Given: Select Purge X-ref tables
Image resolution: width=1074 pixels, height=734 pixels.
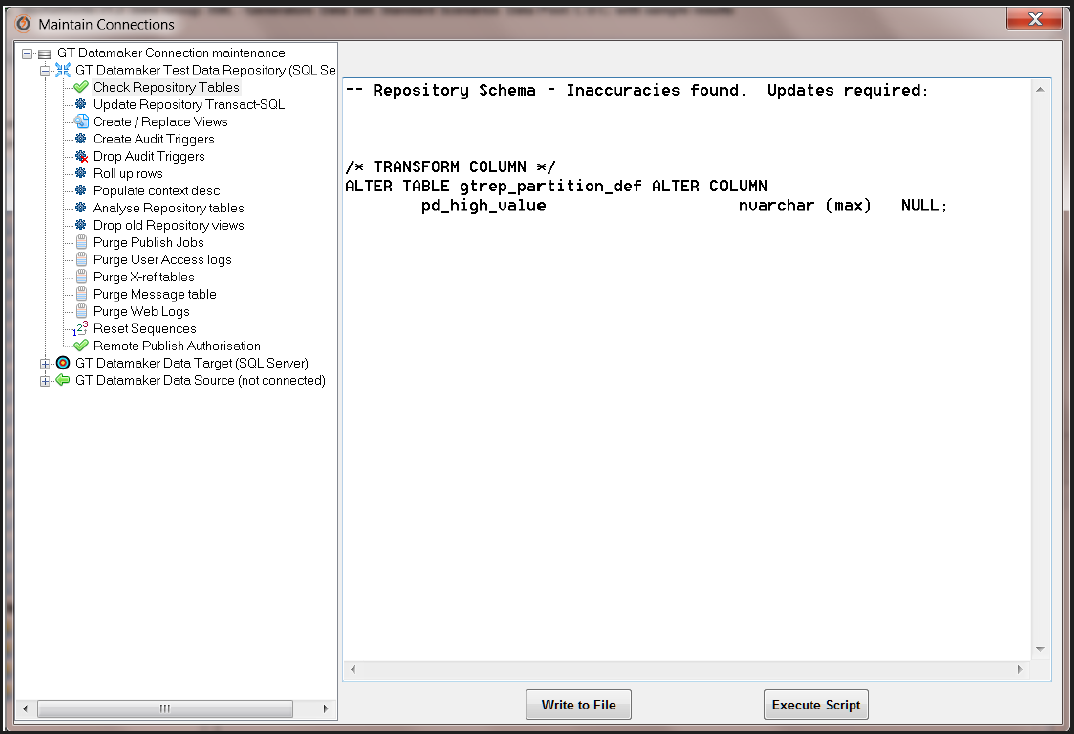Looking at the screenshot, I should (144, 277).
